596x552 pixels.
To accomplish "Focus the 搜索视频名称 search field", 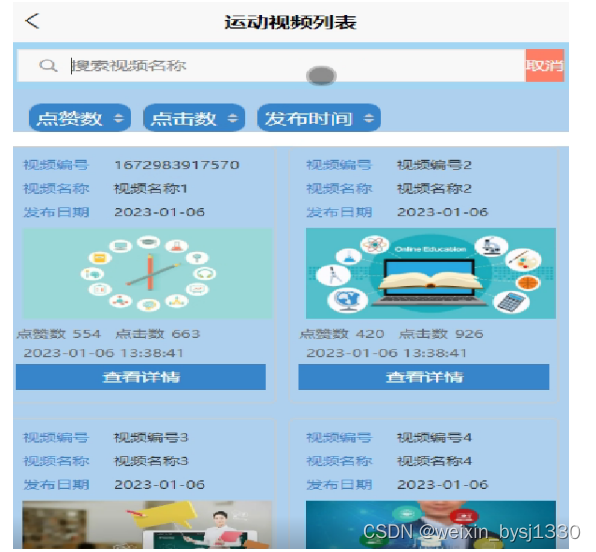I will tap(271, 65).
